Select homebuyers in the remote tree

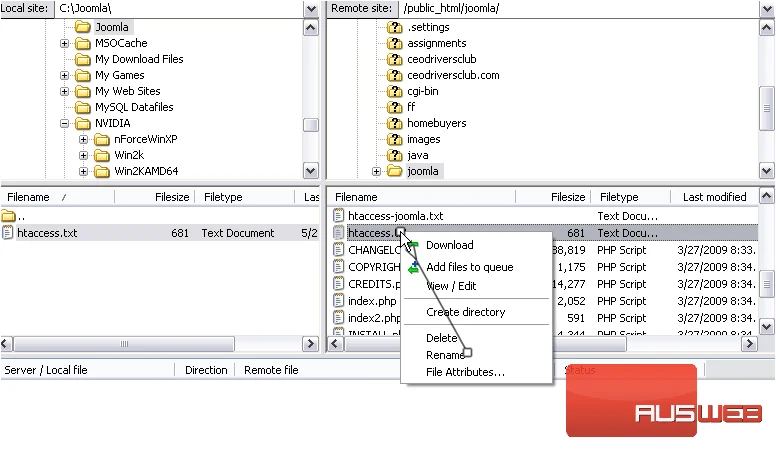click(436, 123)
